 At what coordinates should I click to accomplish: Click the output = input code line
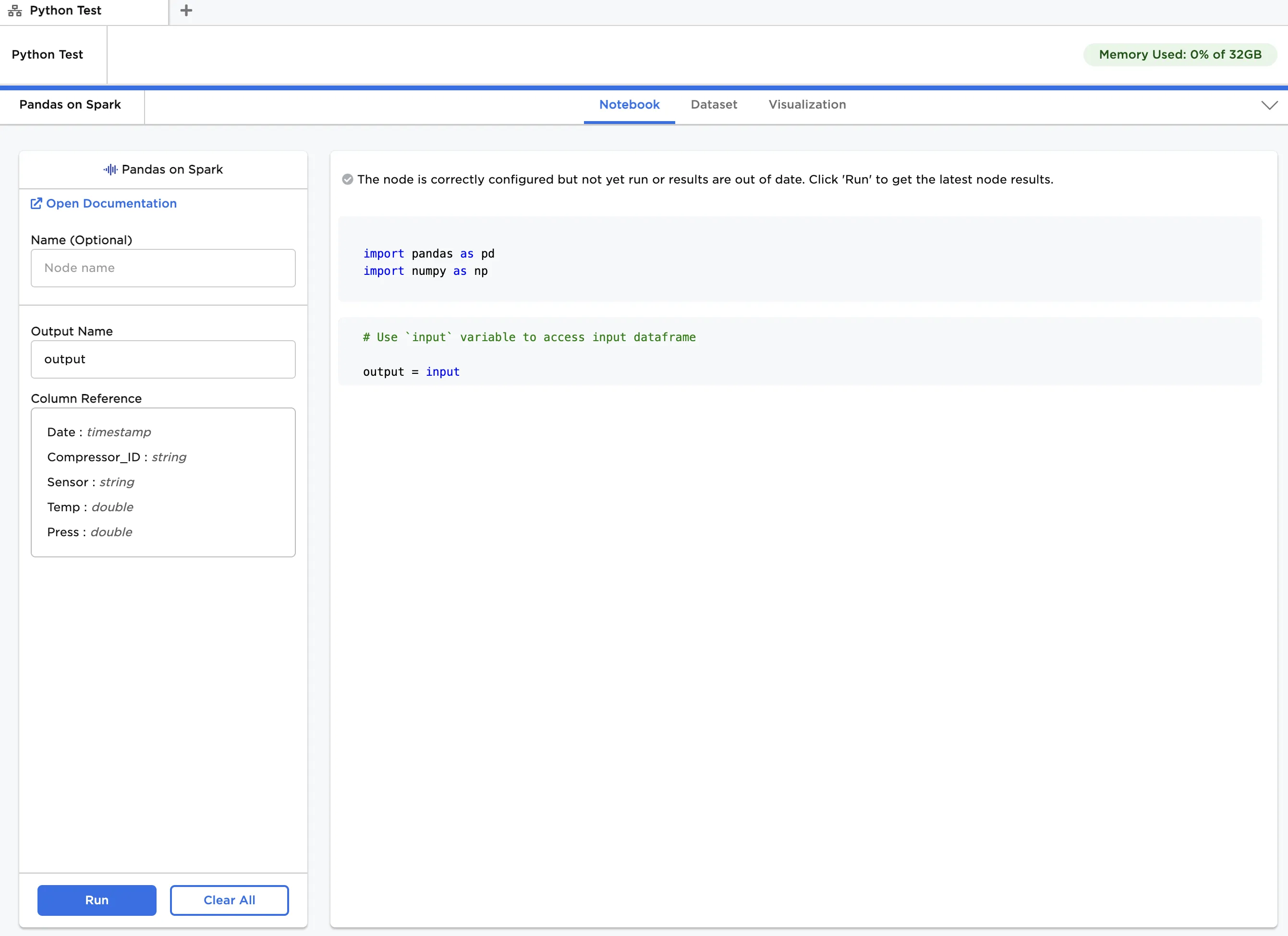point(411,372)
